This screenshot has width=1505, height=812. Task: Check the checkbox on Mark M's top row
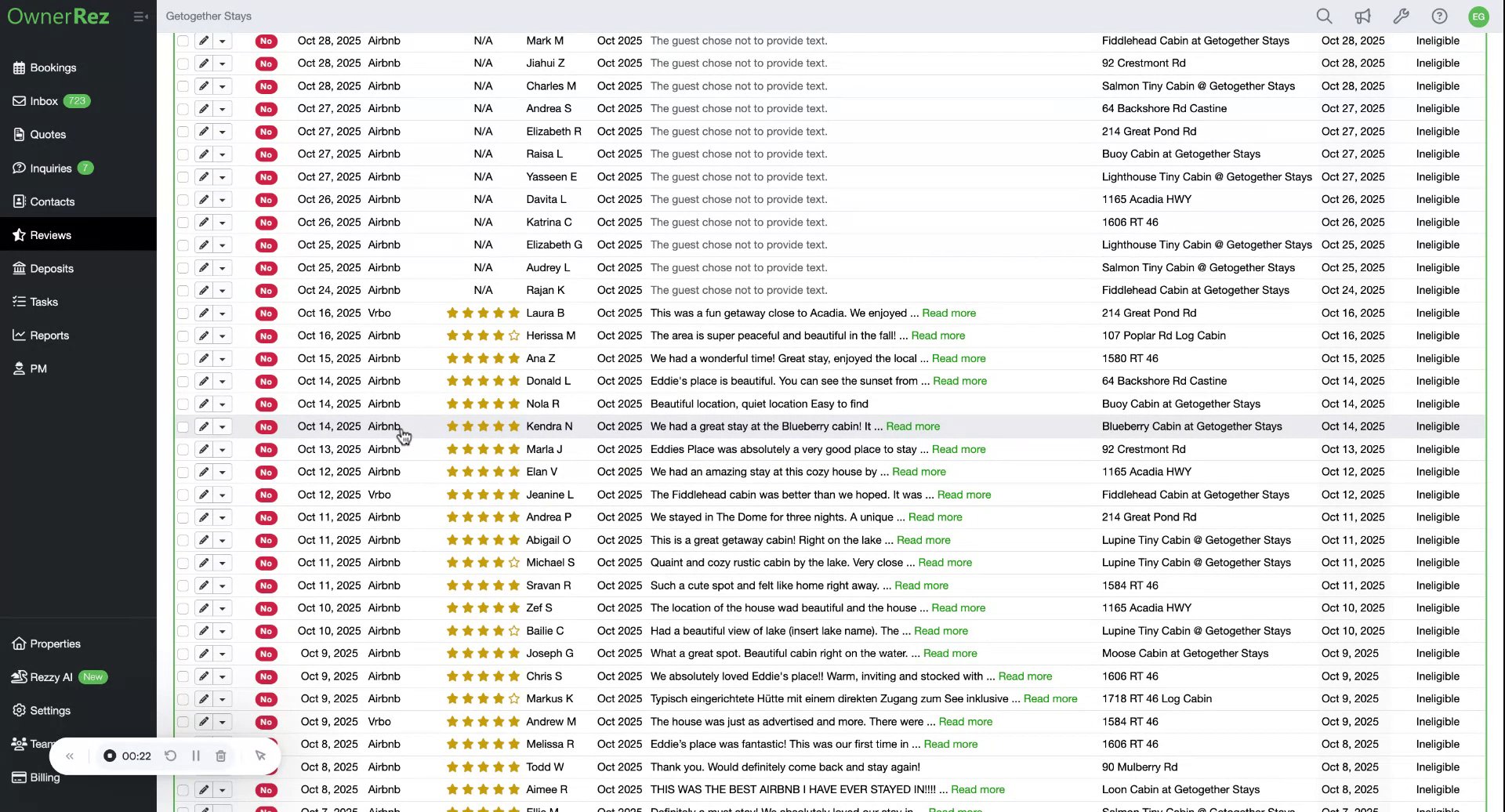[183, 41]
